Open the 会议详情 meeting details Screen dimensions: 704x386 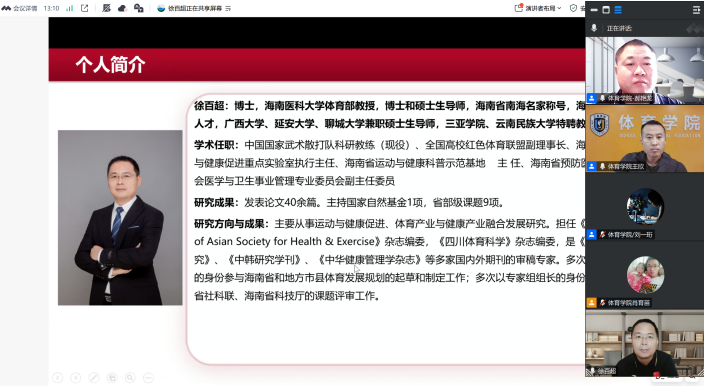click(x=19, y=8)
